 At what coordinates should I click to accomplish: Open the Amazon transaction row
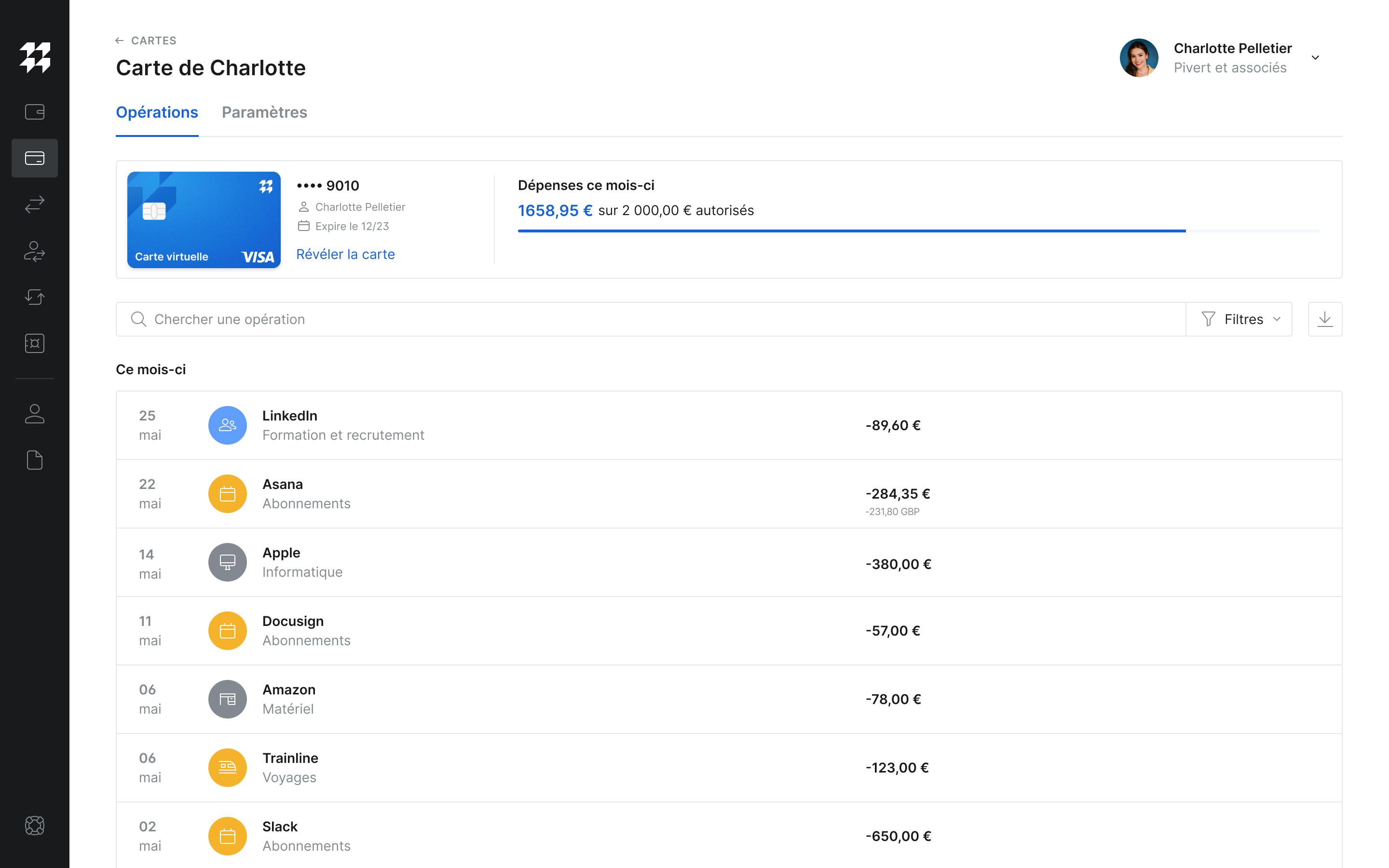(729, 699)
